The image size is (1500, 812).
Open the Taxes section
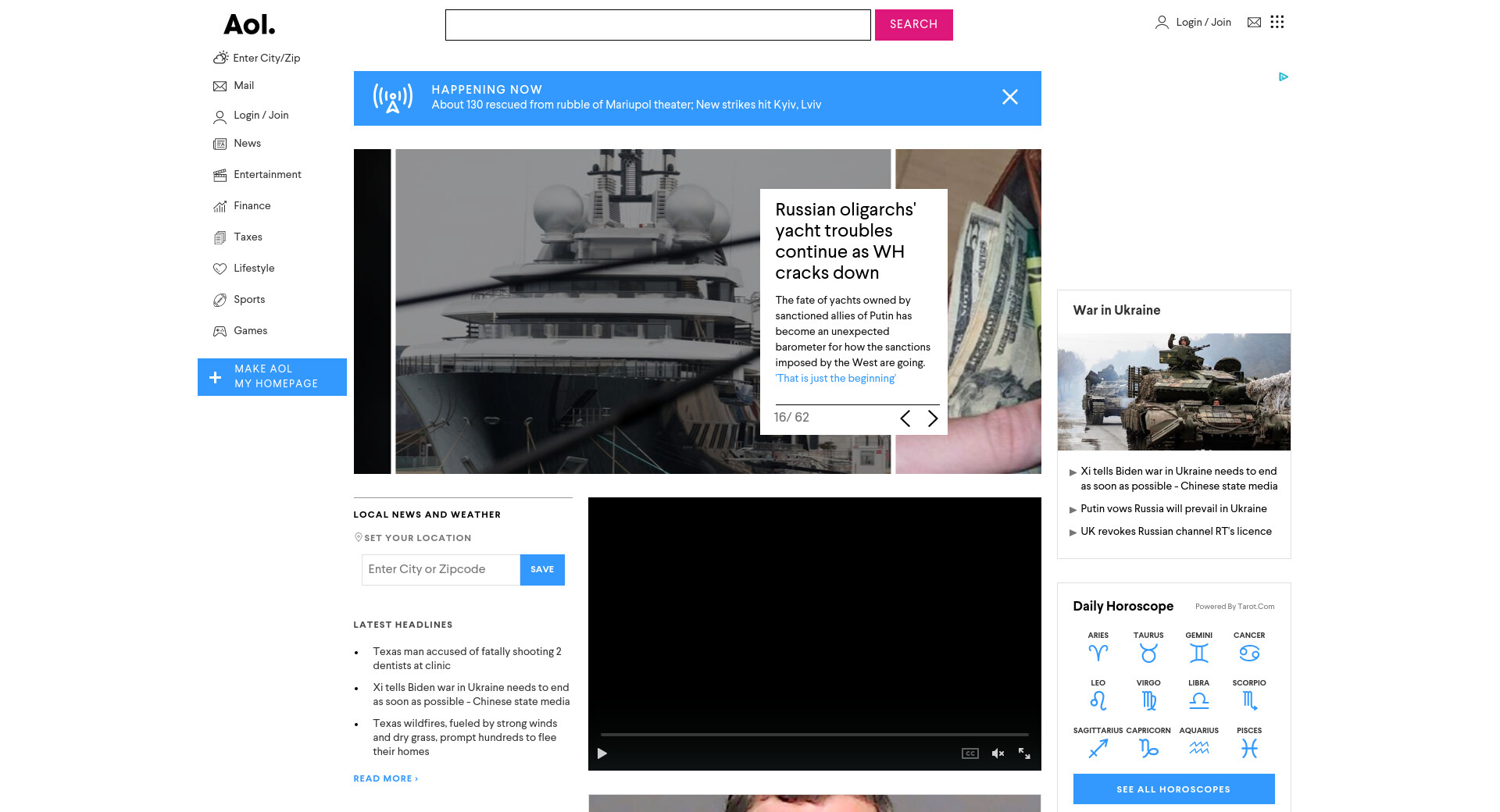pos(248,237)
